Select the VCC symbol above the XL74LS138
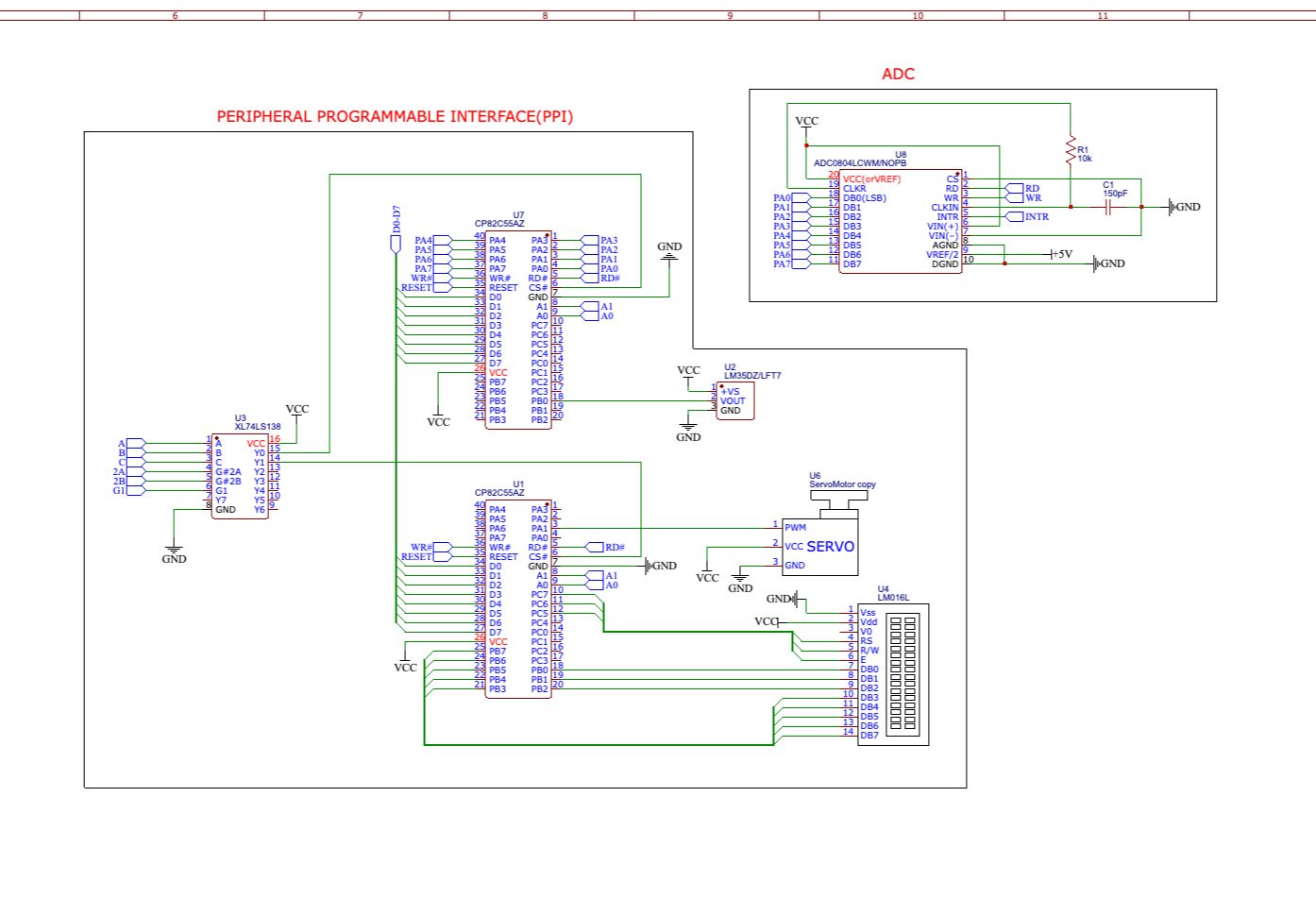 pyautogui.click(x=297, y=412)
